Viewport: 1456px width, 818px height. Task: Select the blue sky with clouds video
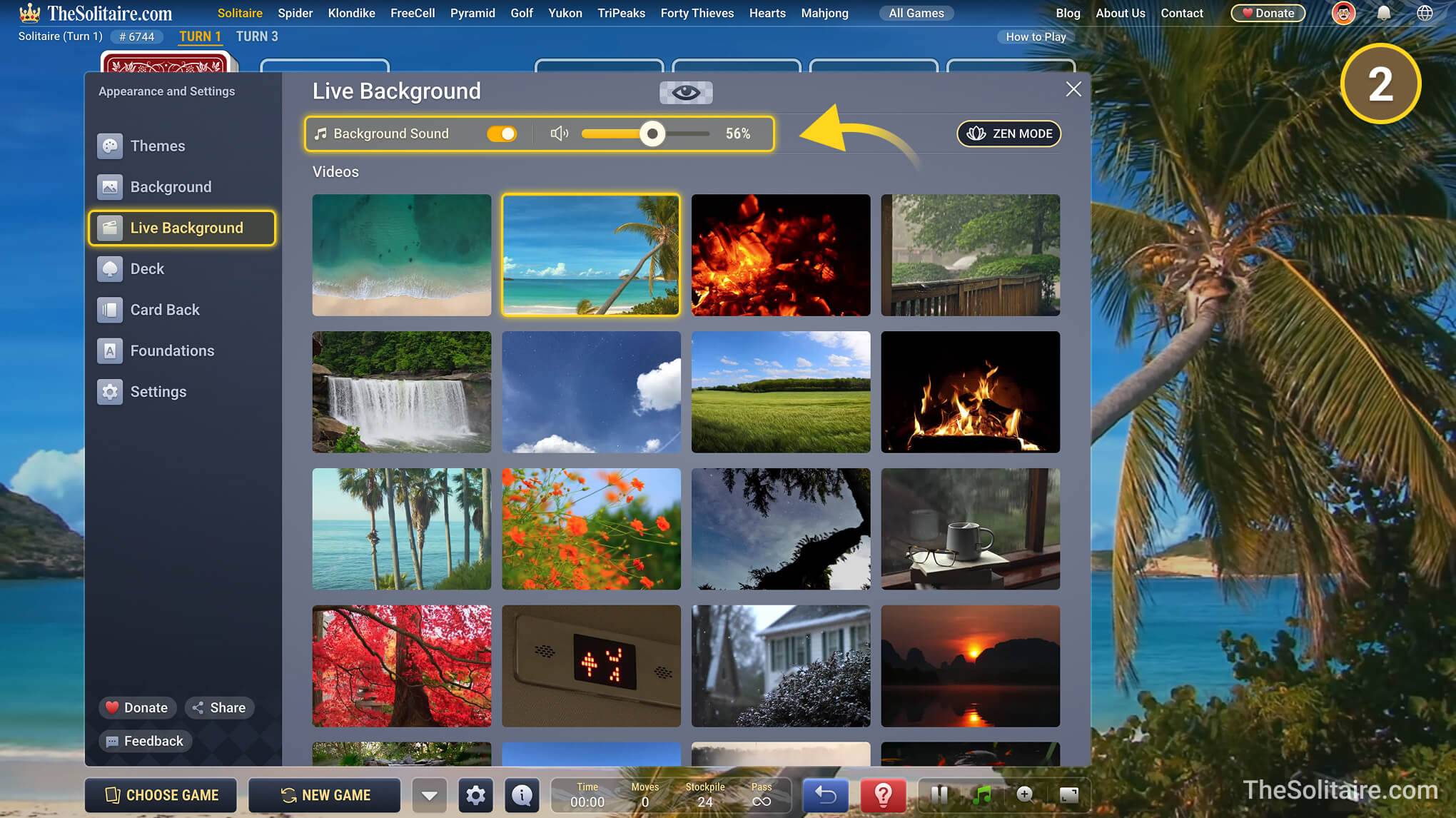[591, 392]
